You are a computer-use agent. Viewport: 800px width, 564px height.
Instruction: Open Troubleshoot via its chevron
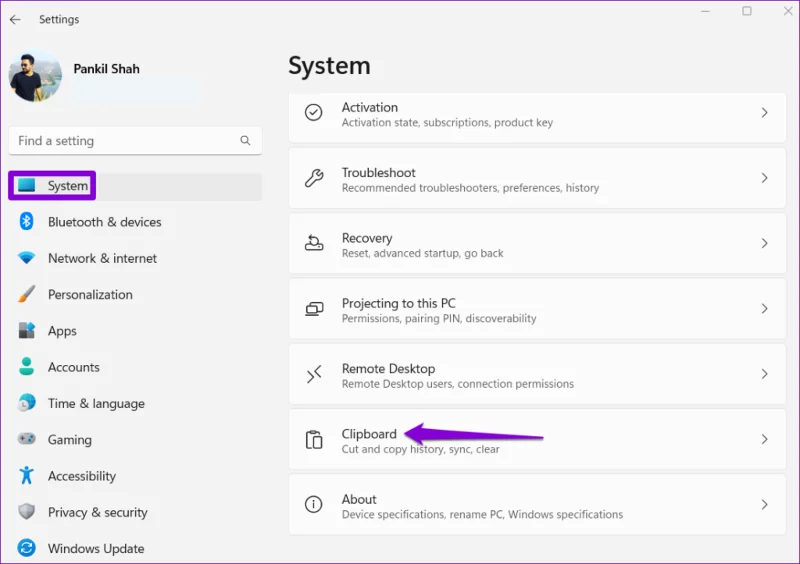(764, 178)
